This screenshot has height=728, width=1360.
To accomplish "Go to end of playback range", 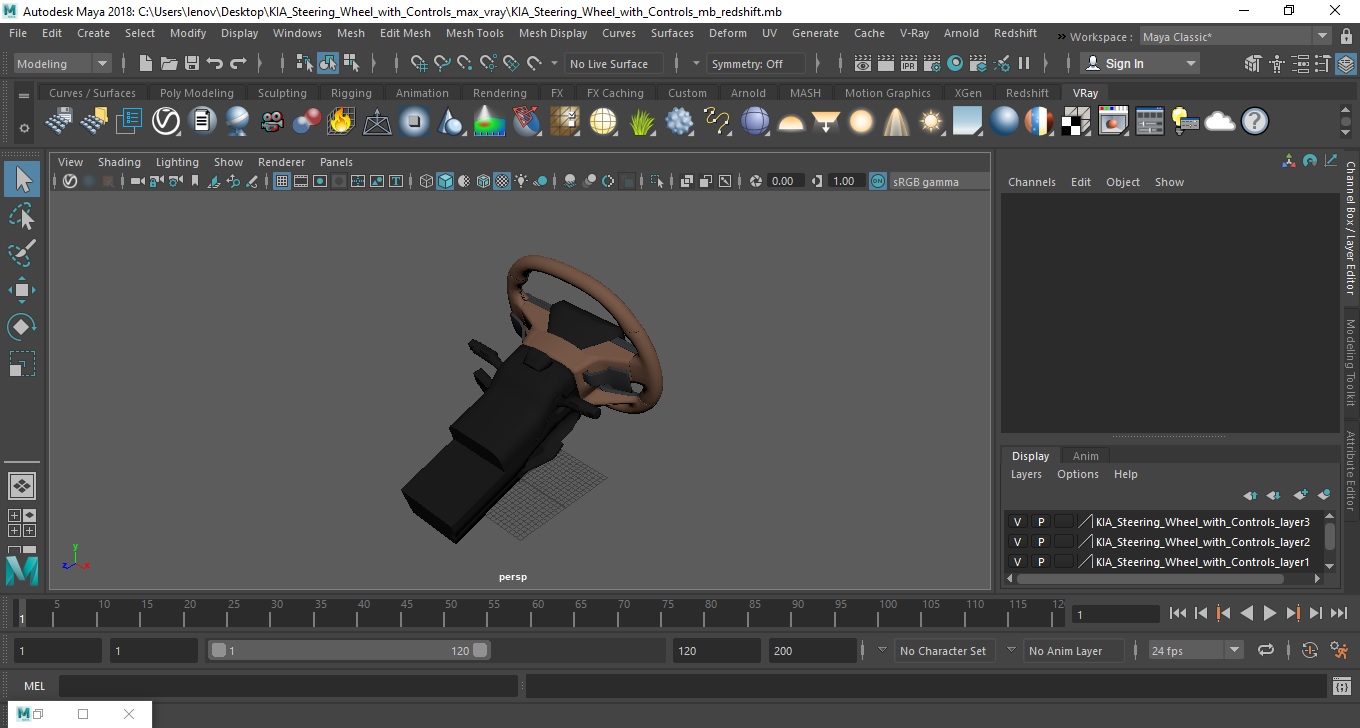I will point(1338,613).
